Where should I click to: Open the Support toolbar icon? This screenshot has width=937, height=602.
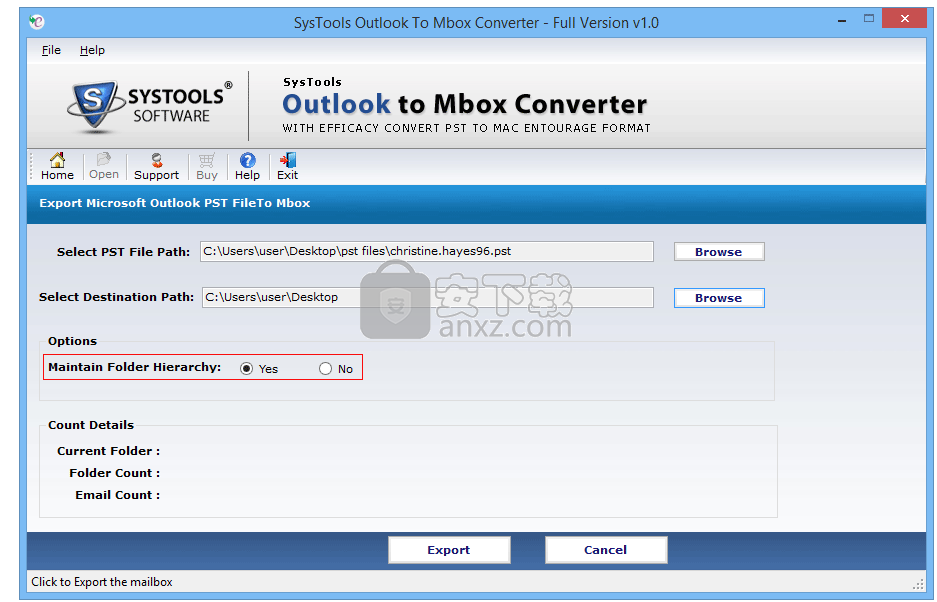tap(157, 166)
